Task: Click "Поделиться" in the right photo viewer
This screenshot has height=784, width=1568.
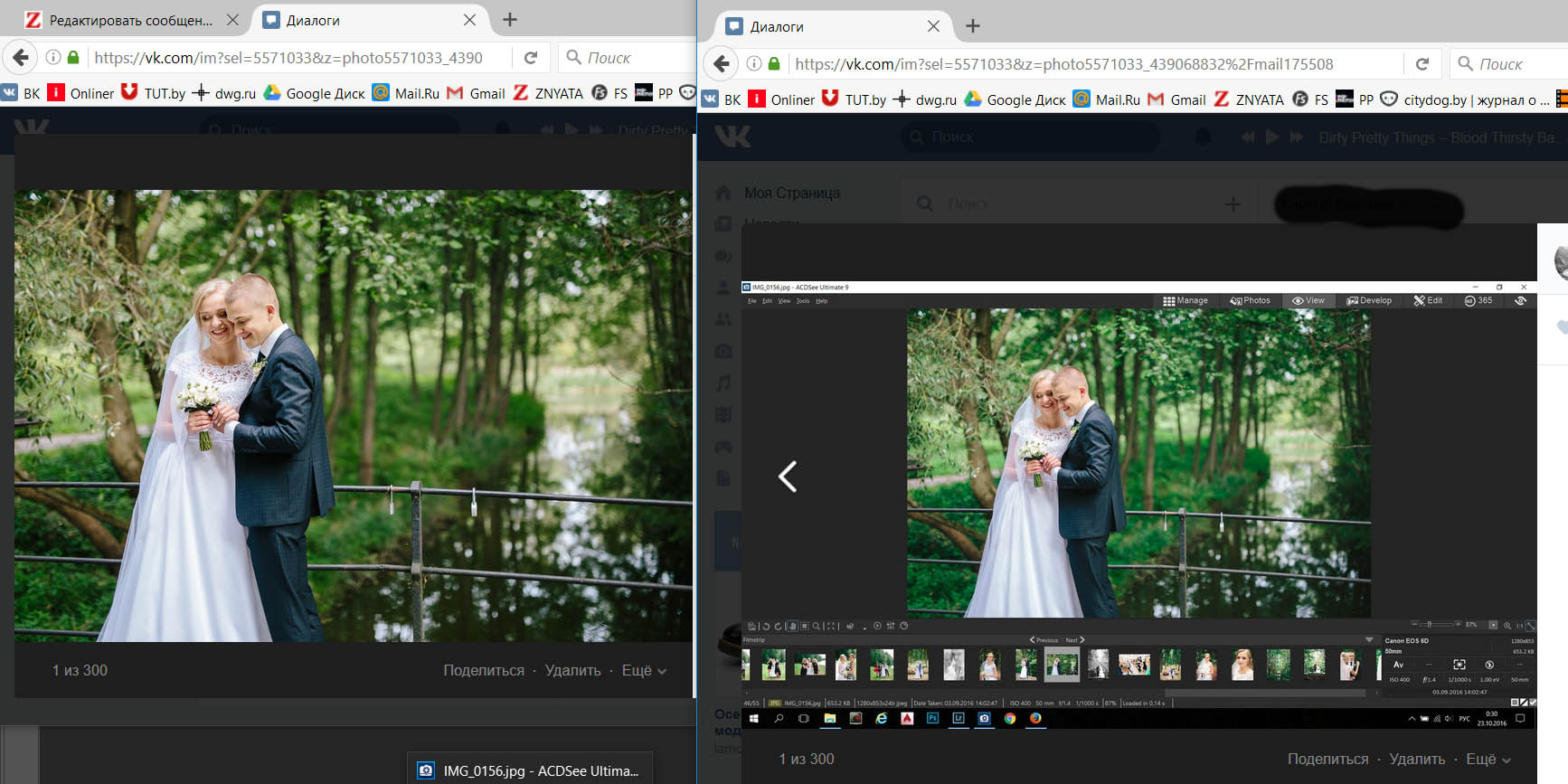Action: 1327,759
